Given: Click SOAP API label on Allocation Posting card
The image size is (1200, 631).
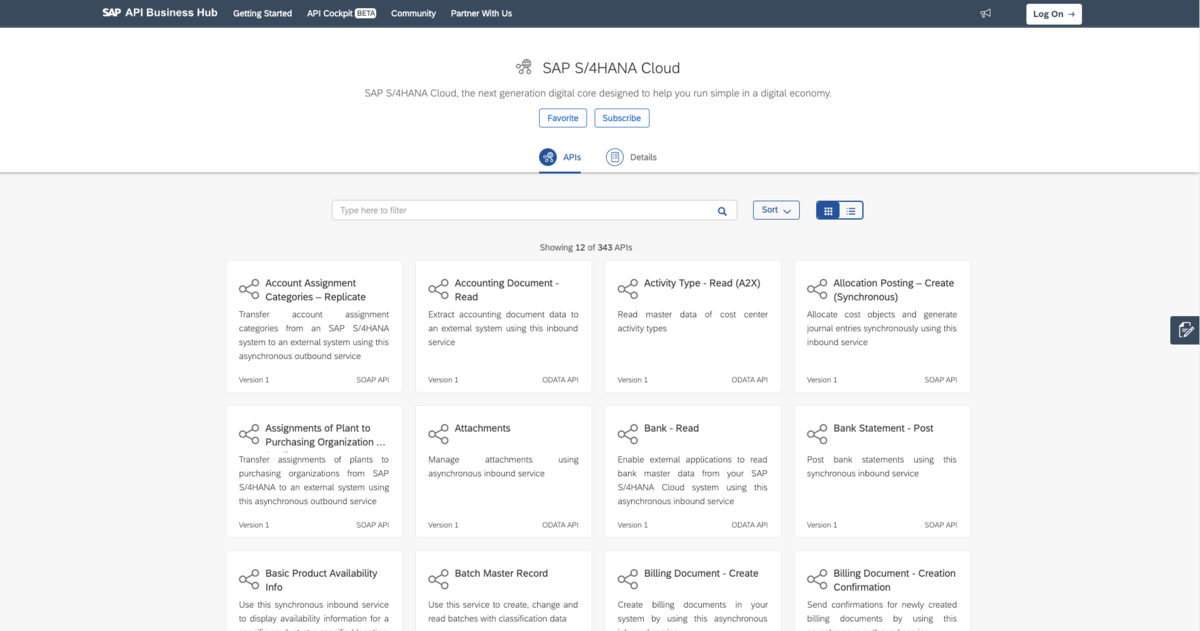Looking at the screenshot, I should (x=941, y=380).
